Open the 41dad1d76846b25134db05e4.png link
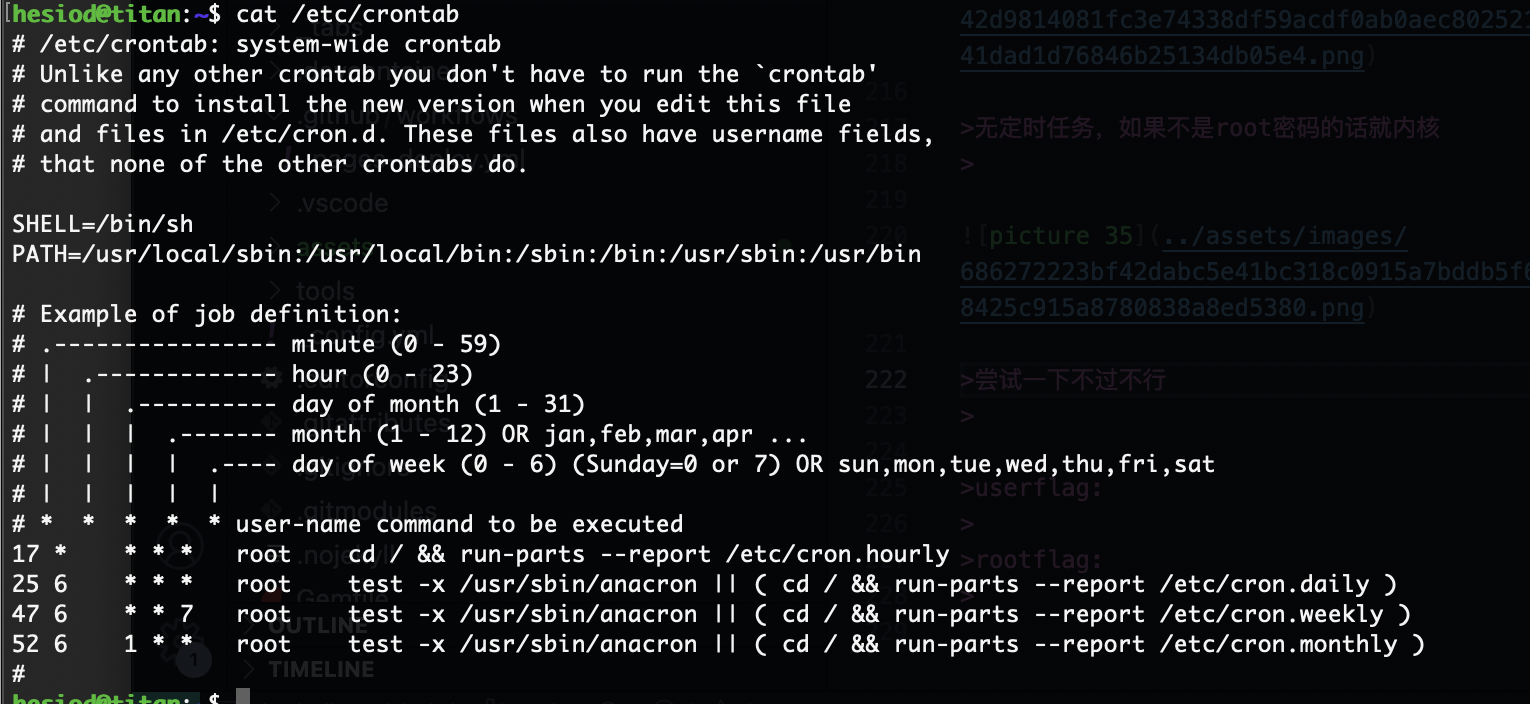Screen dimensions: 1530x704 [x=1161, y=56]
